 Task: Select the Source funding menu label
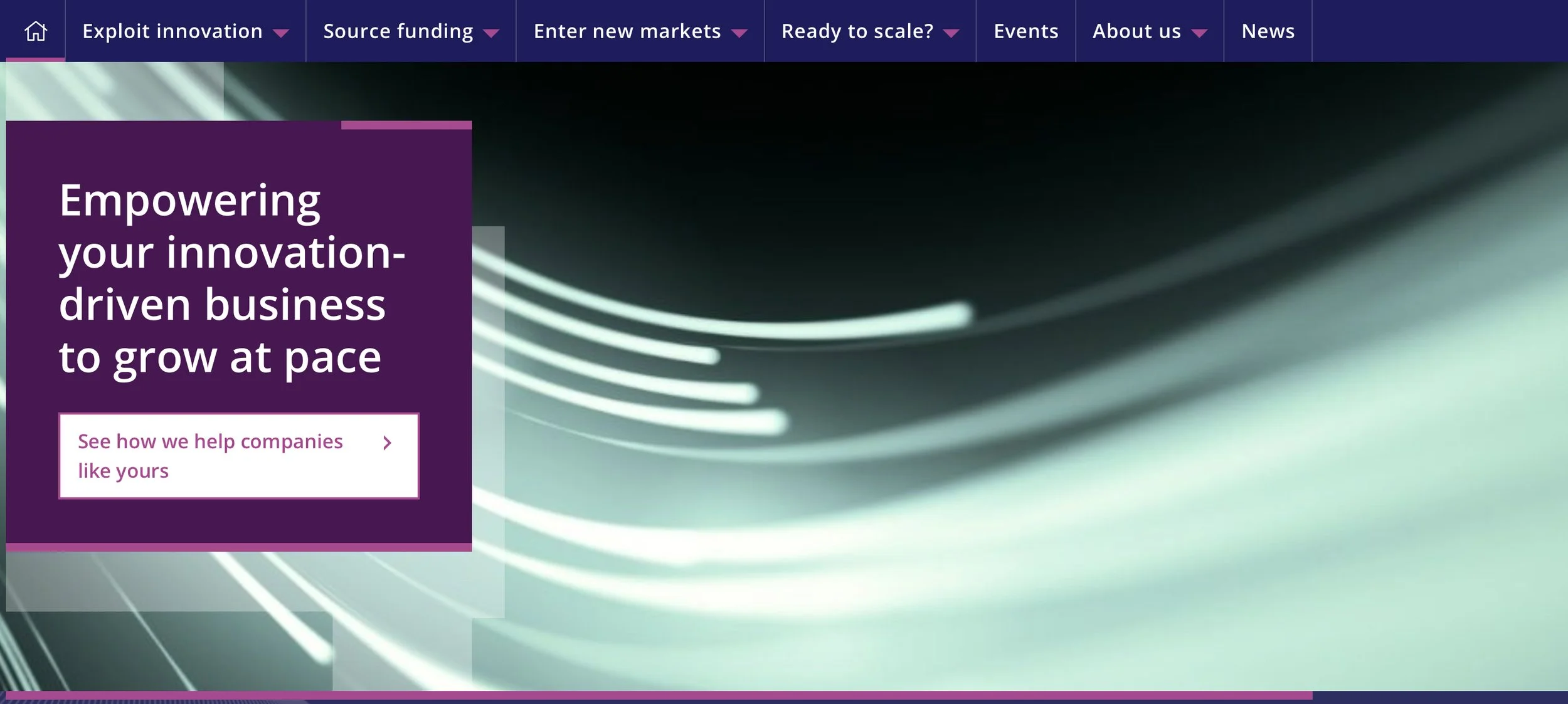(398, 31)
